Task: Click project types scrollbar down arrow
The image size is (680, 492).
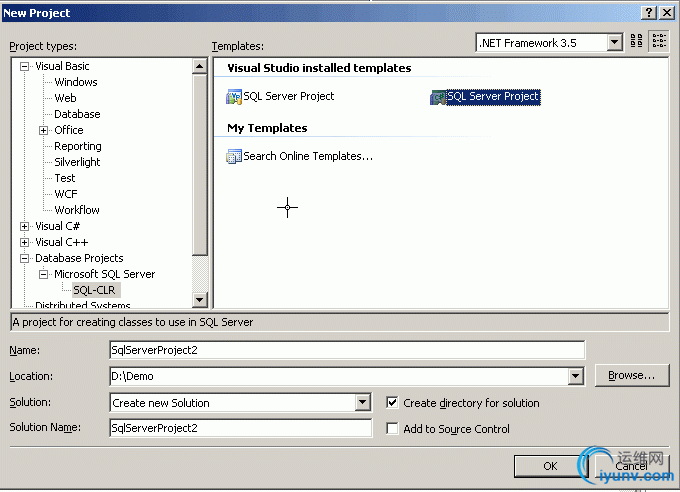Action: [199, 299]
